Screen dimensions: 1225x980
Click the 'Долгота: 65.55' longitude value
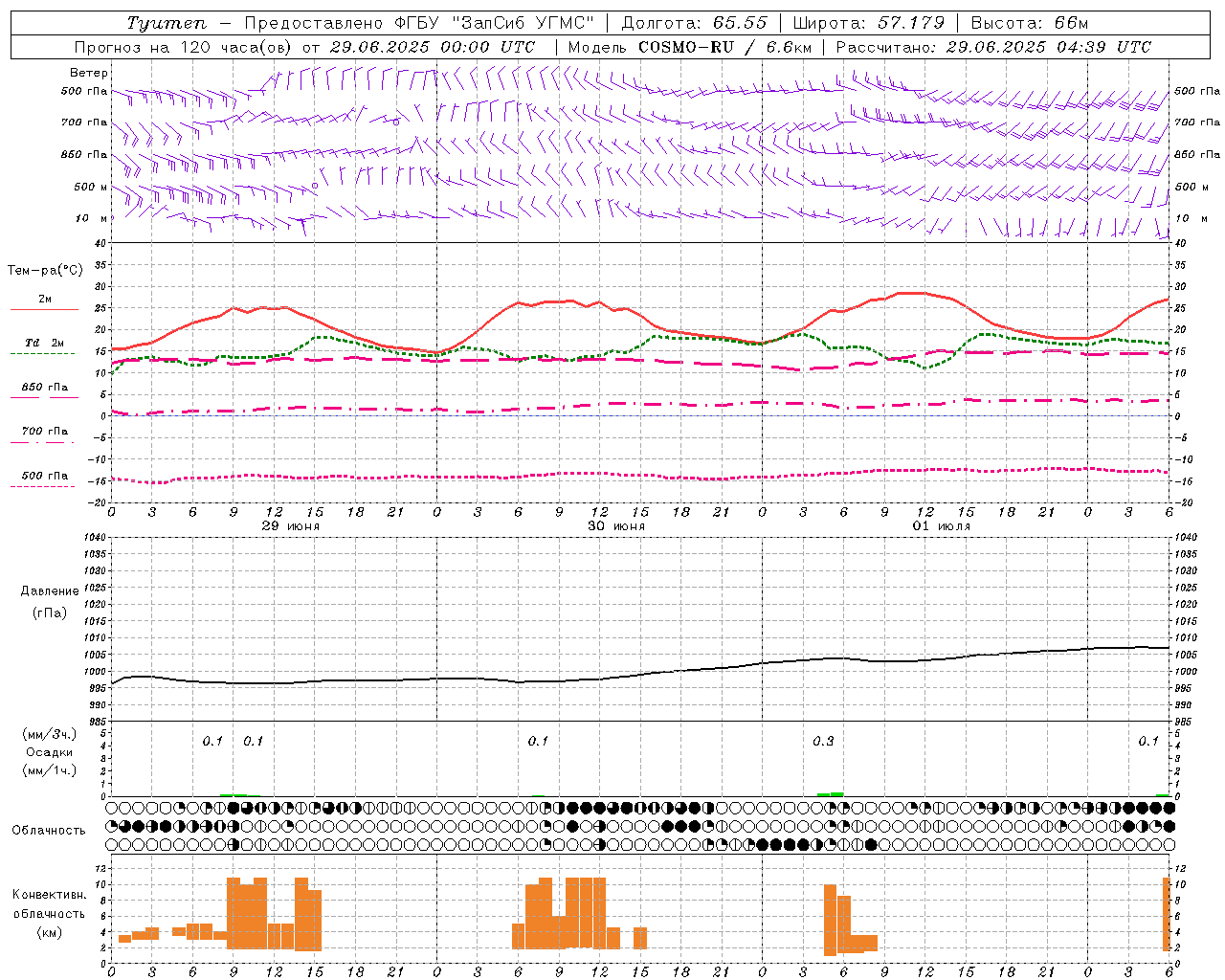[x=694, y=23]
